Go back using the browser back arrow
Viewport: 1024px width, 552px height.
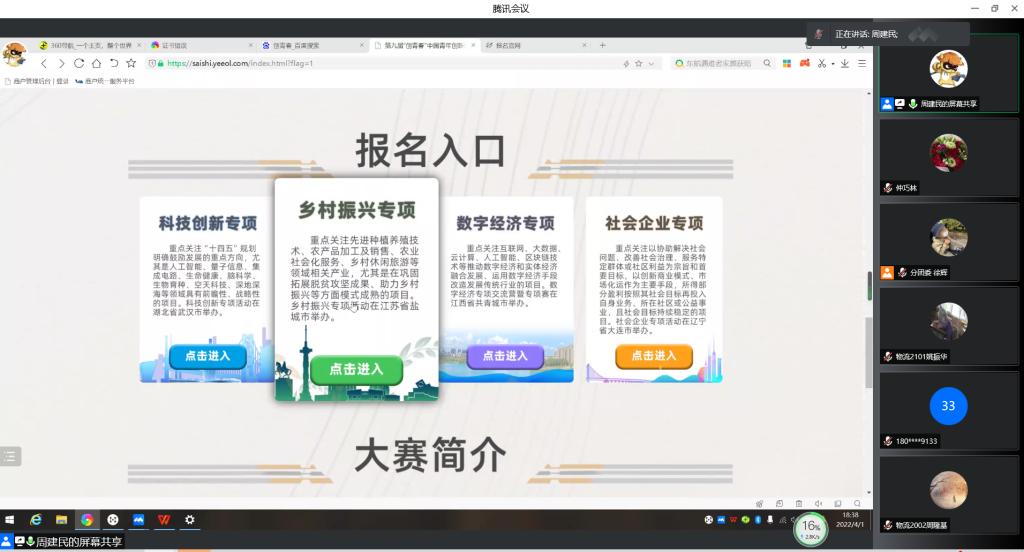(x=44, y=63)
